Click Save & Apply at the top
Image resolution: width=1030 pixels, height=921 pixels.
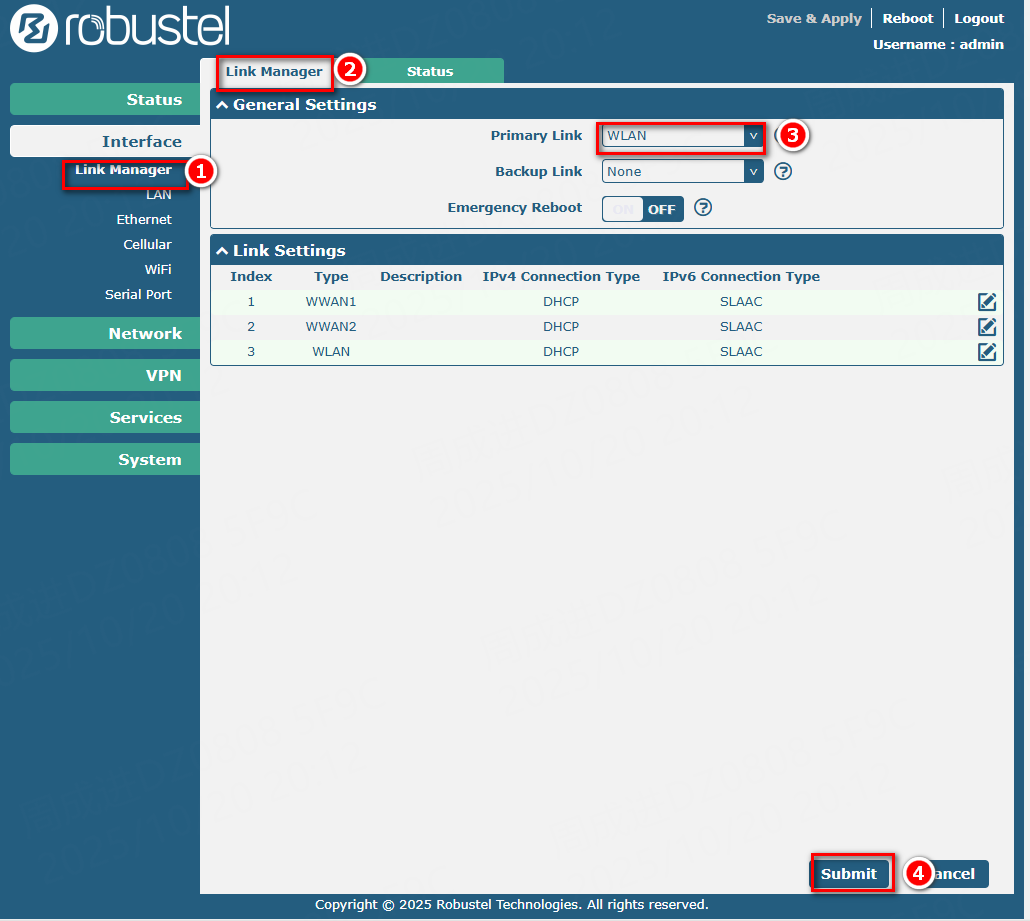(x=813, y=19)
